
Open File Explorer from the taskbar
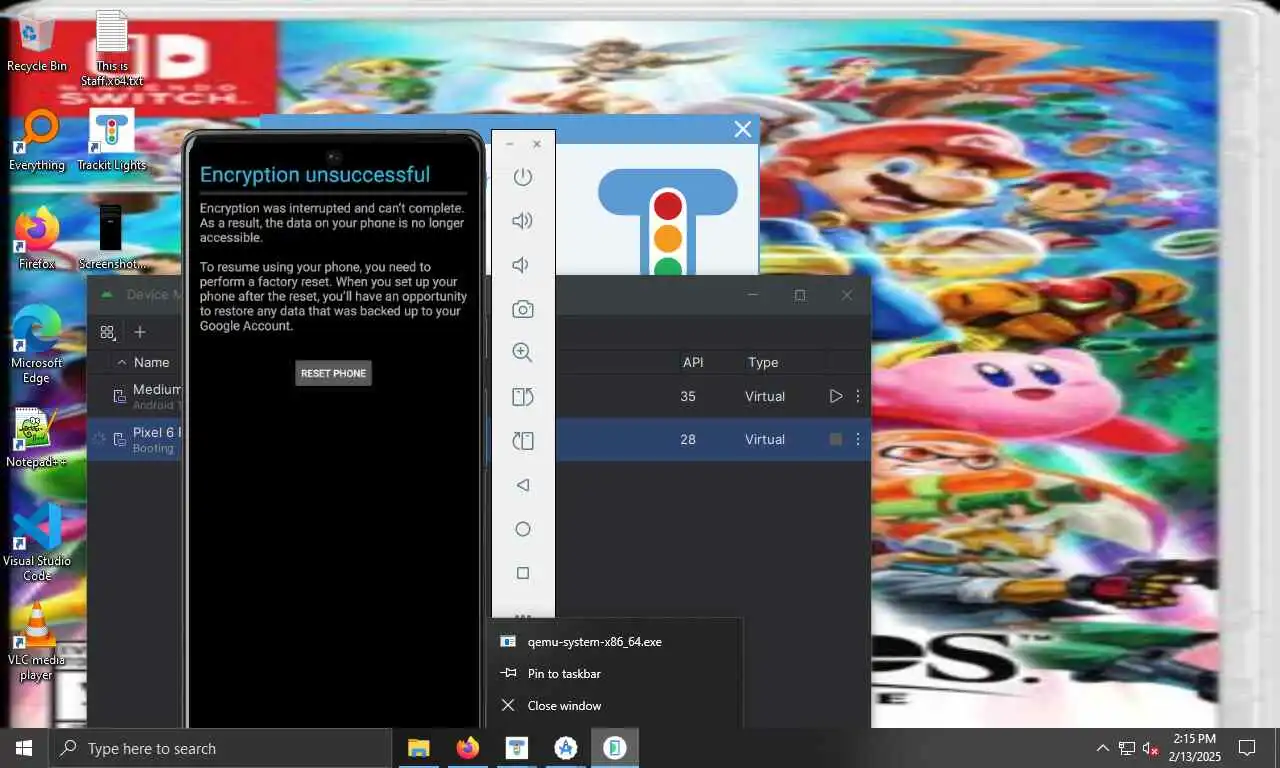tap(418, 748)
